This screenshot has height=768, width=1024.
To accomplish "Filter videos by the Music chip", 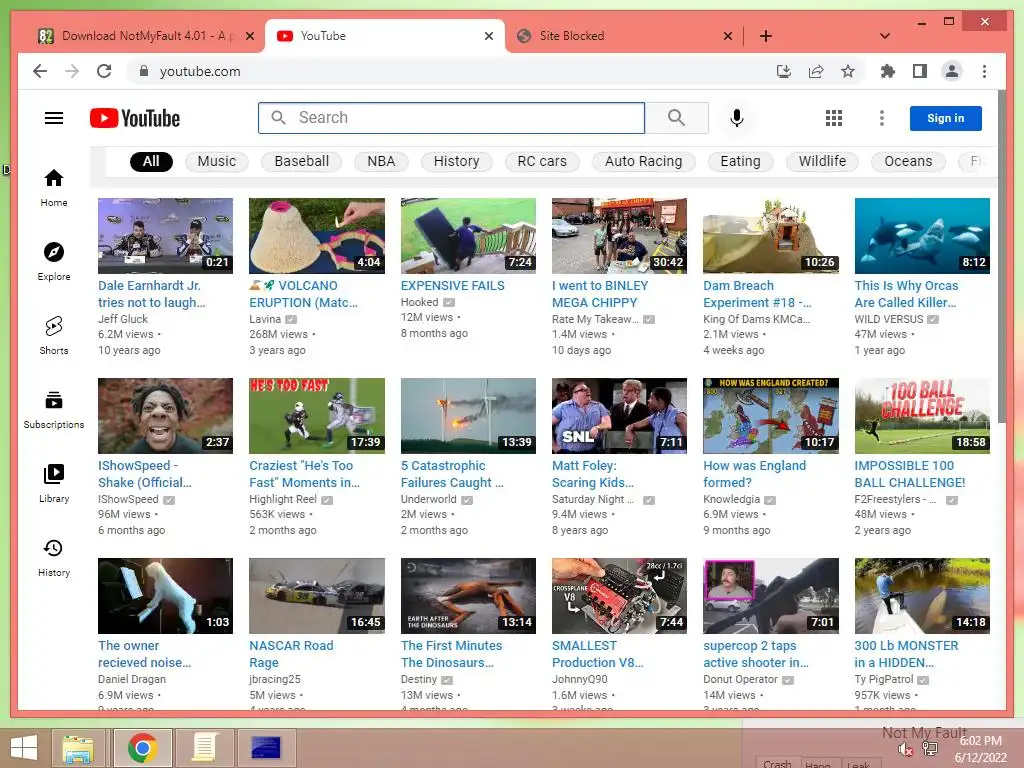I will pos(217,161).
